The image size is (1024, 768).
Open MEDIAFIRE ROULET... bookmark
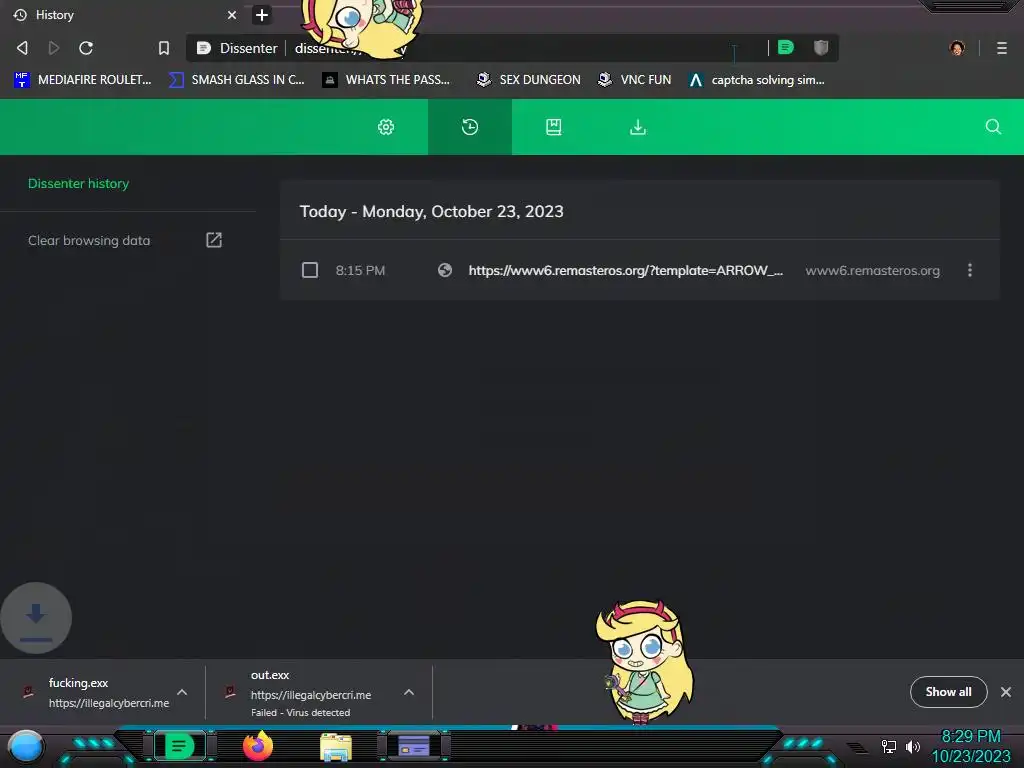[82, 80]
